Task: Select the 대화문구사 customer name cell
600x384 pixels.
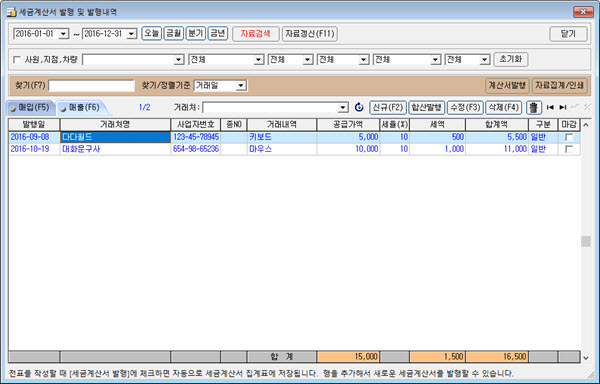Action: pyautogui.click(x=115, y=149)
